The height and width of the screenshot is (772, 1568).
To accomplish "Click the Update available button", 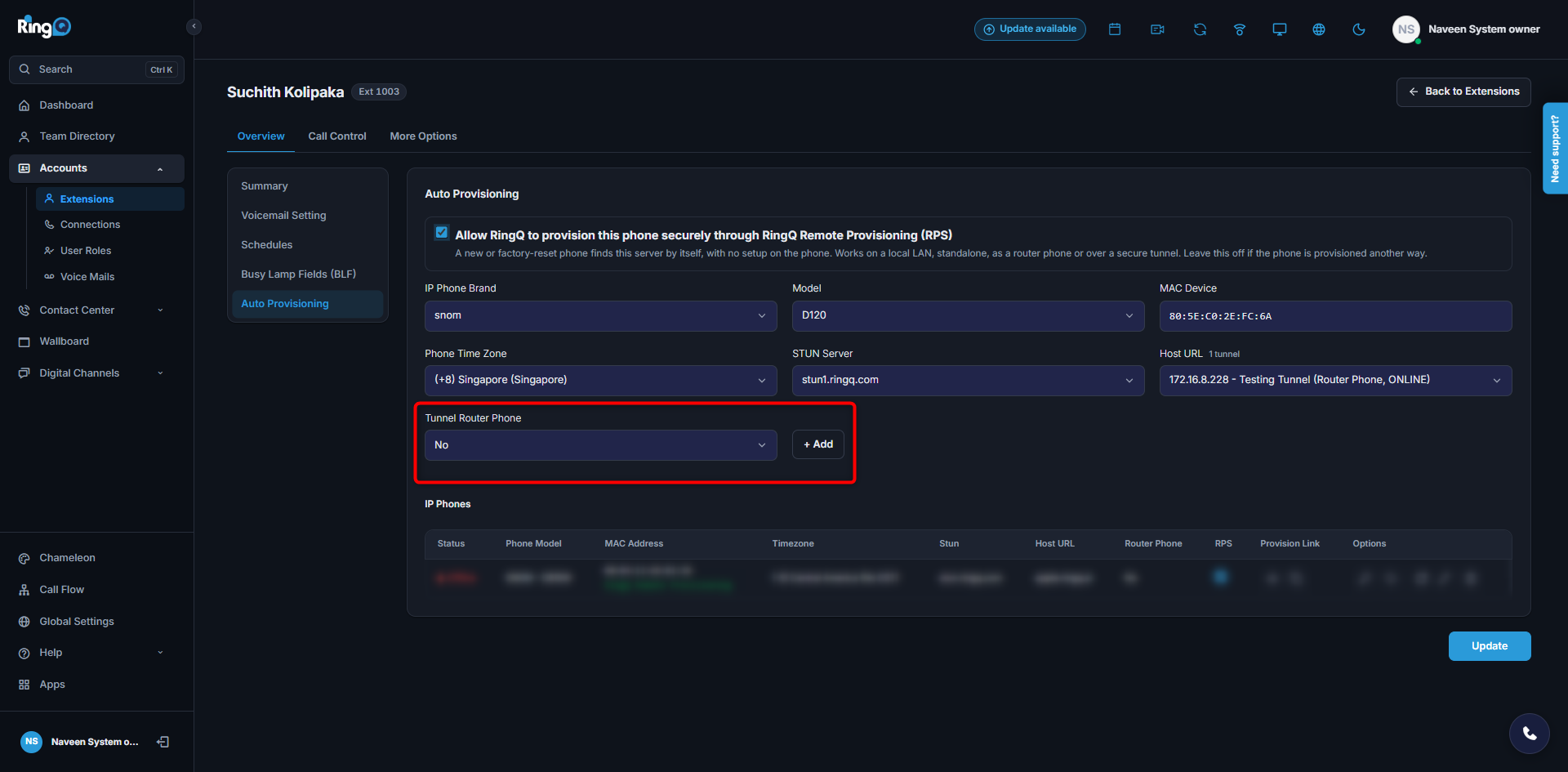I will 1030,29.
